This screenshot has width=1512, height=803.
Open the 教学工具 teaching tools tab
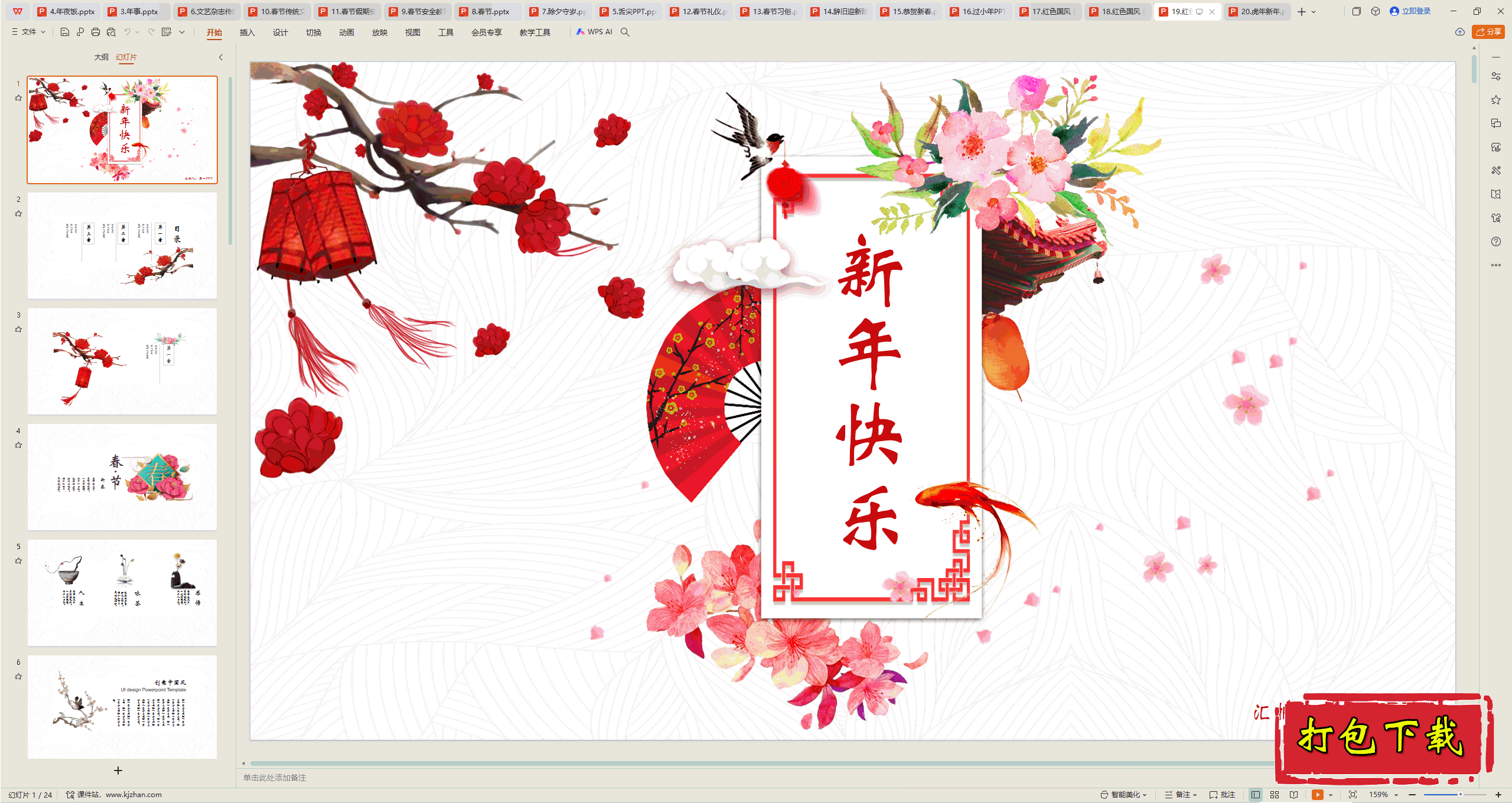[535, 32]
